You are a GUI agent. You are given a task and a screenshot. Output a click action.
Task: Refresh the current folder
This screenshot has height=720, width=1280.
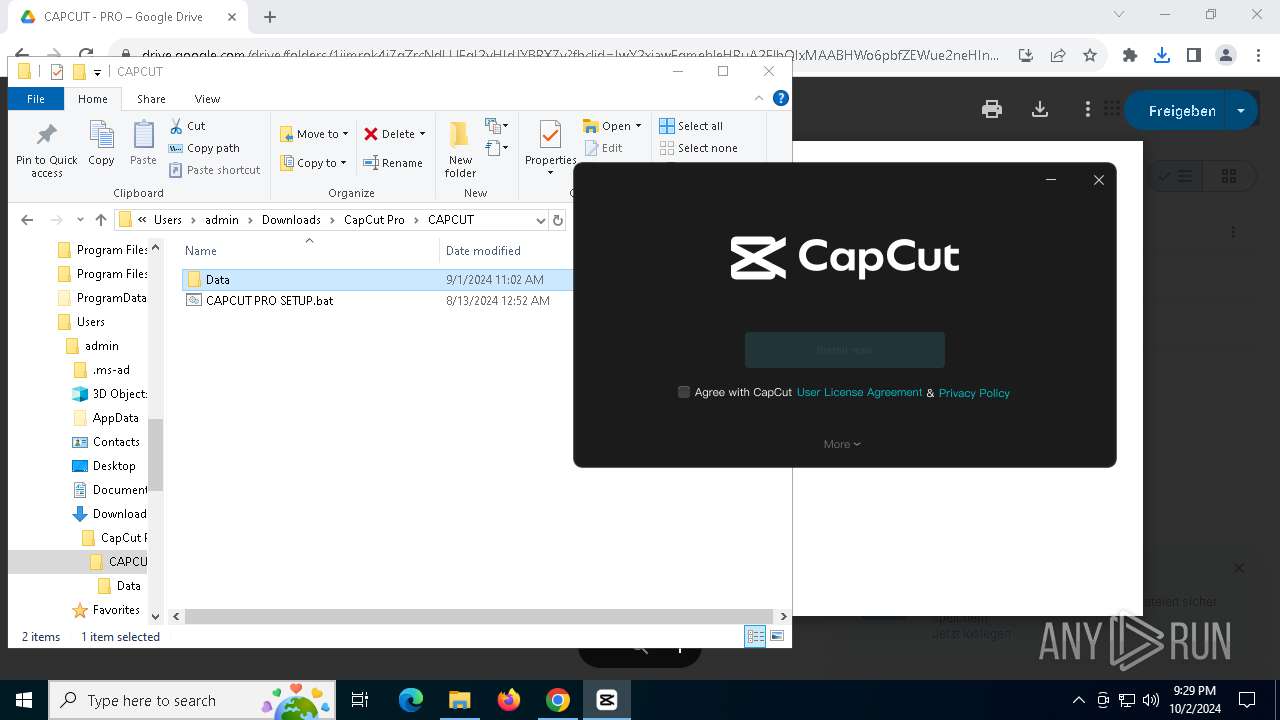(x=558, y=220)
